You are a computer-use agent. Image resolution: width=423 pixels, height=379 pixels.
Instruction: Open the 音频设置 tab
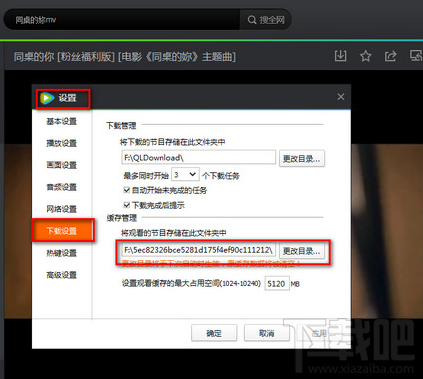pyautogui.click(x=62, y=187)
